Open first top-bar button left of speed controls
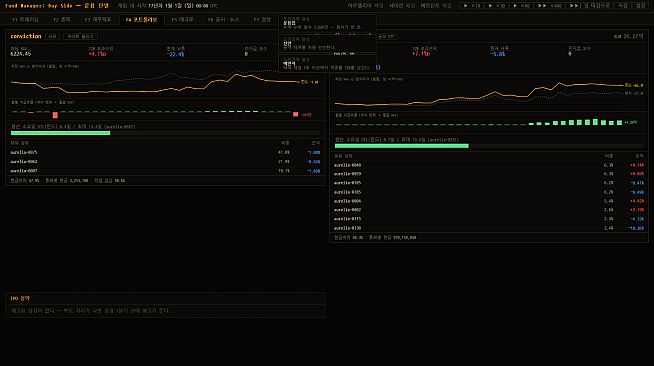The width and height of the screenshot is (654, 366). click(365, 5)
